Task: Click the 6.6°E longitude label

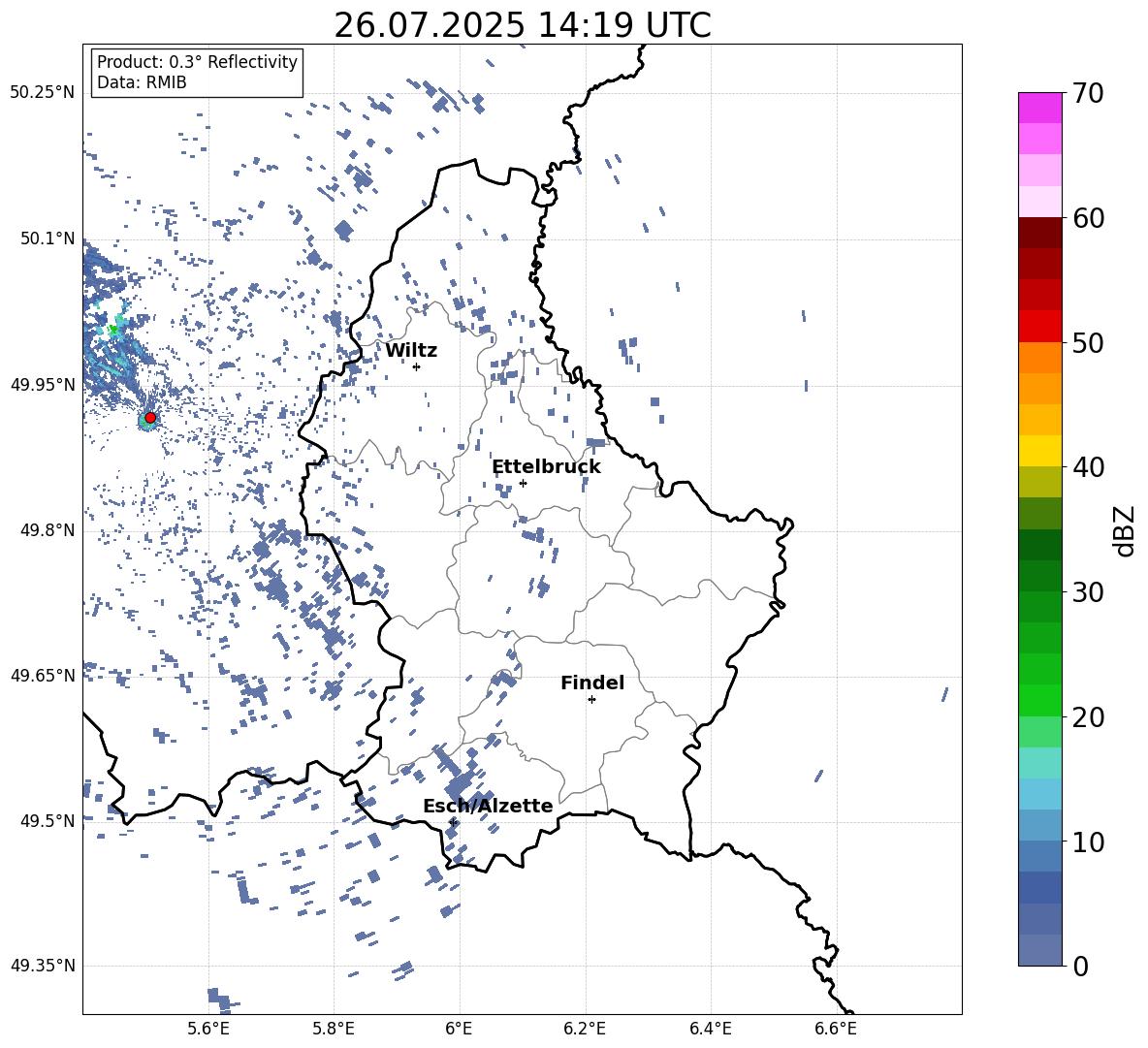Action: click(836, 1029)
